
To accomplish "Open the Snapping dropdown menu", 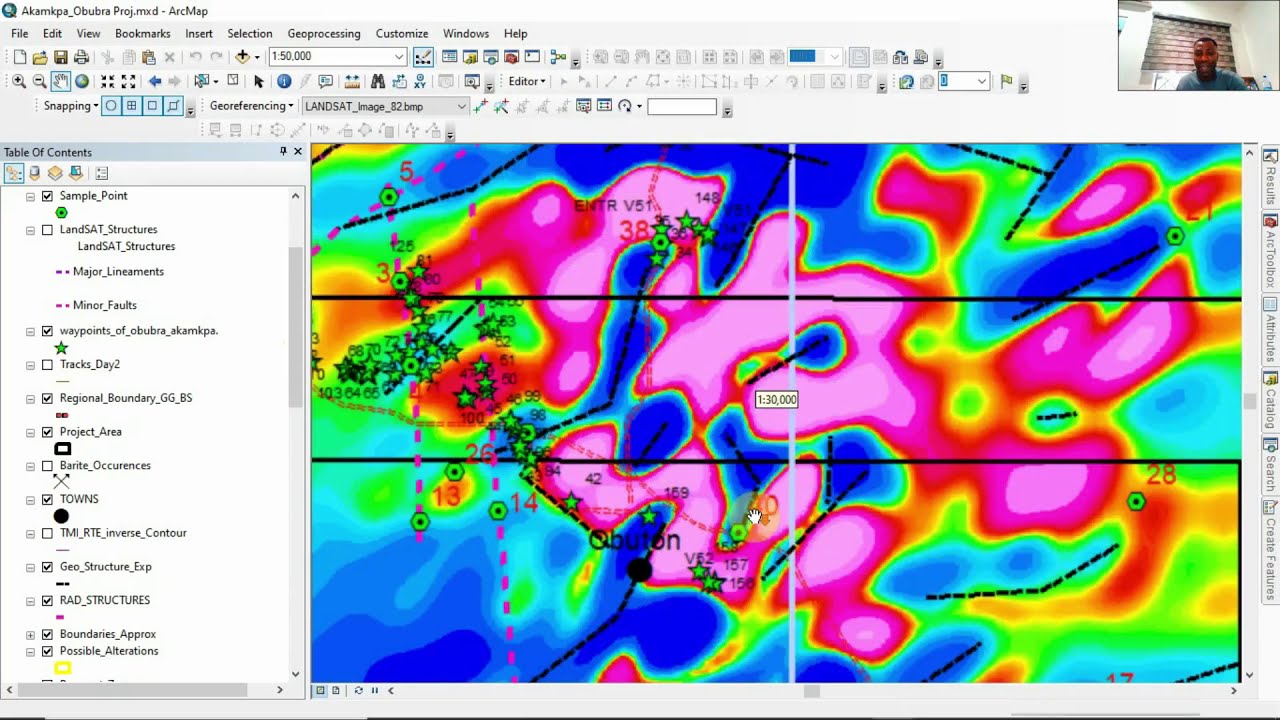I will click(71, 106).
